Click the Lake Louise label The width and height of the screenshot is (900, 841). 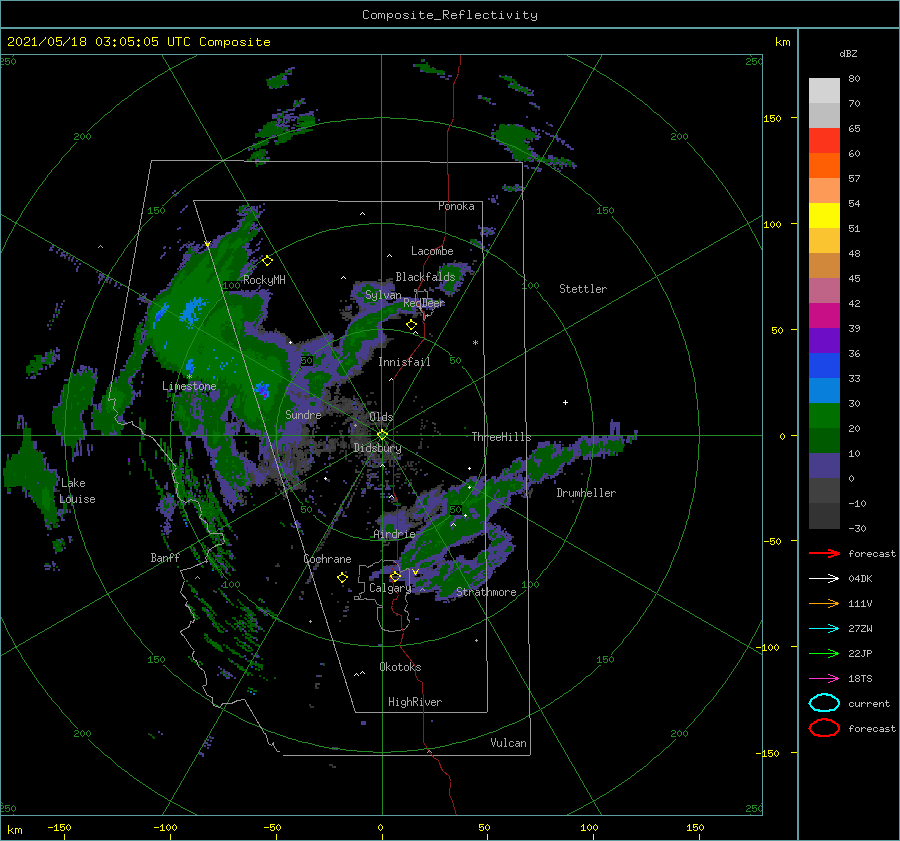[77, 491]
